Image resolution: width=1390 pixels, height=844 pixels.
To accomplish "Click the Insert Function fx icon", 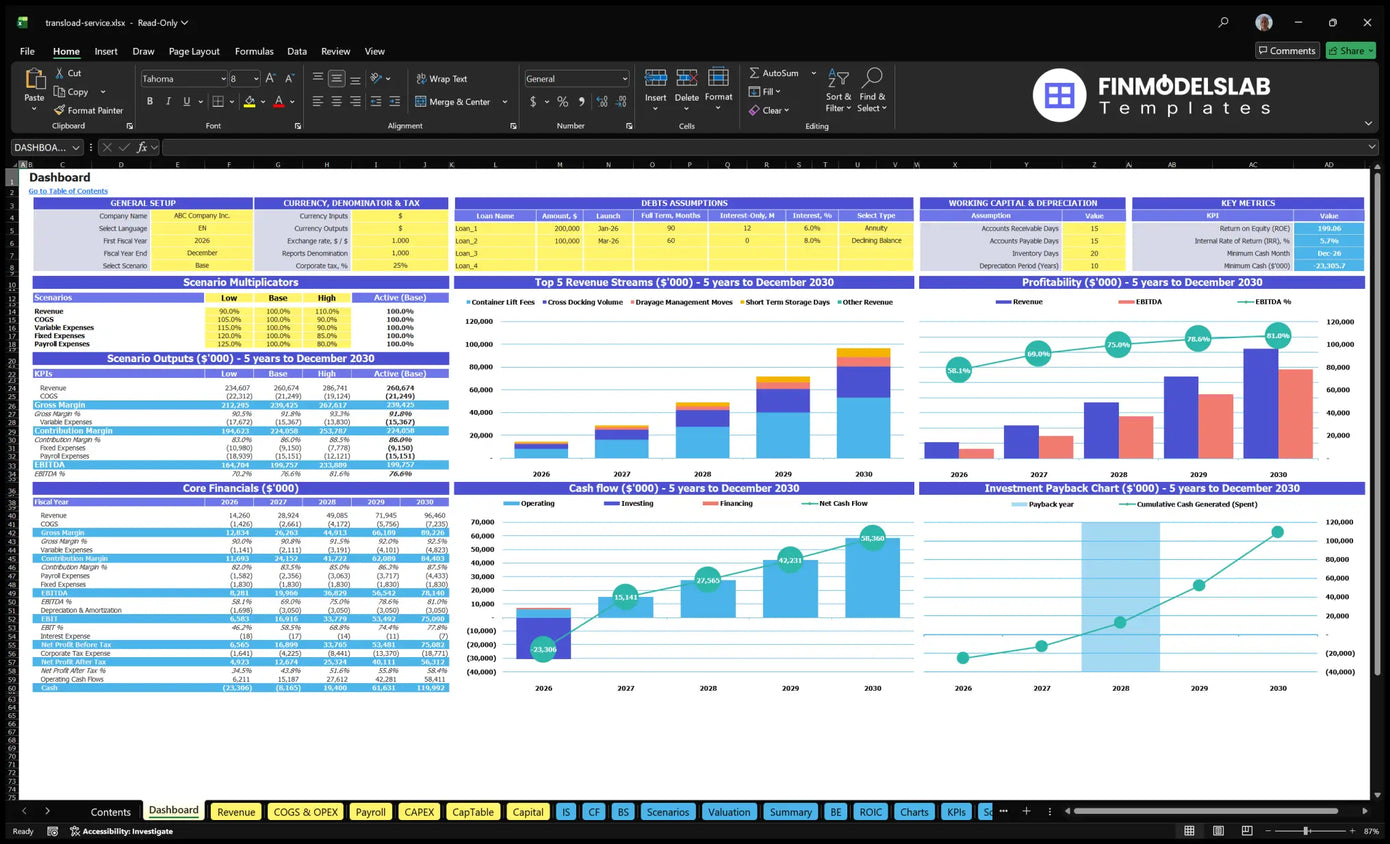I will [x=142, y=147].
